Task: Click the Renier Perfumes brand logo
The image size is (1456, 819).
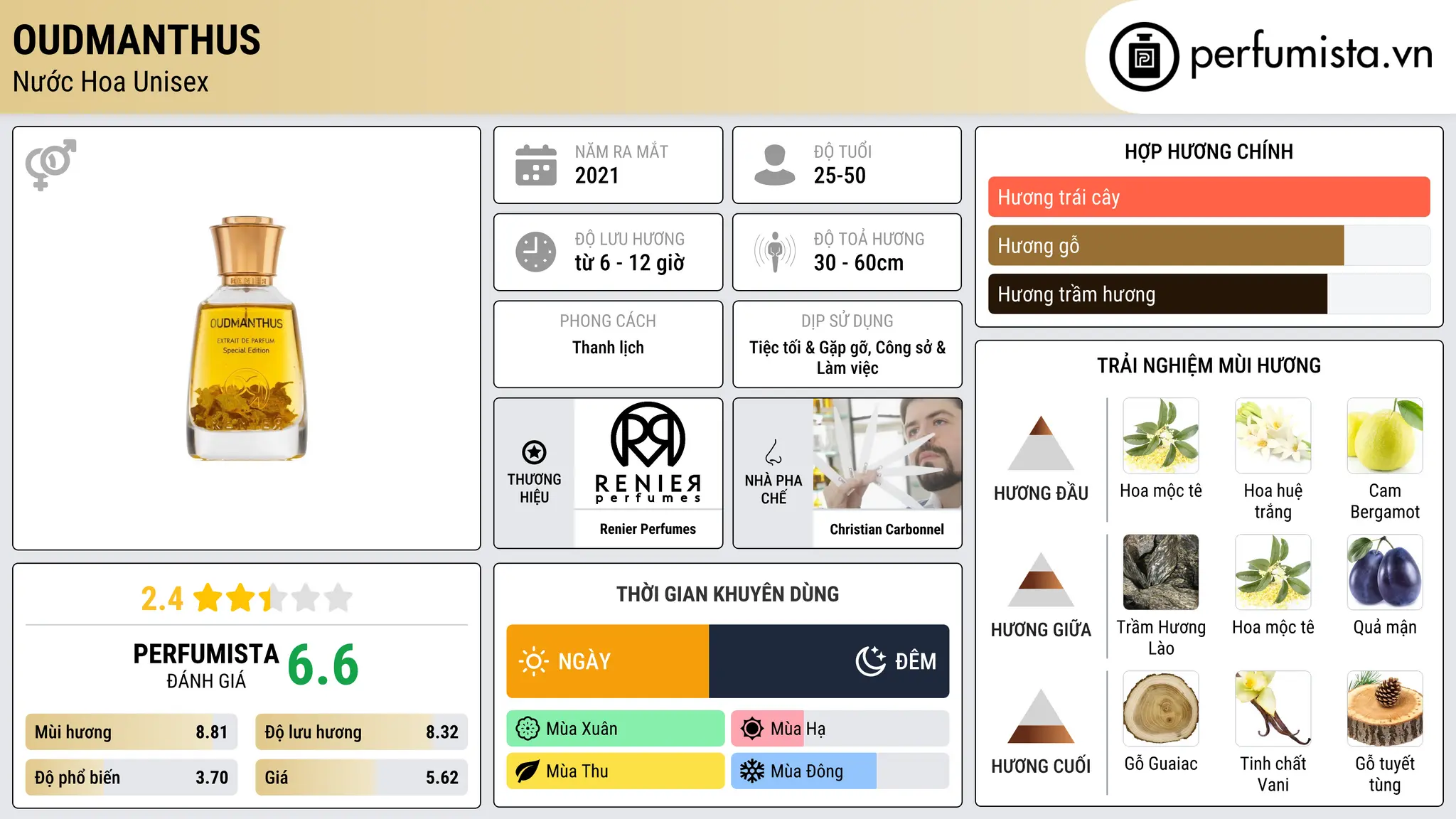Action: coord(648,454)
